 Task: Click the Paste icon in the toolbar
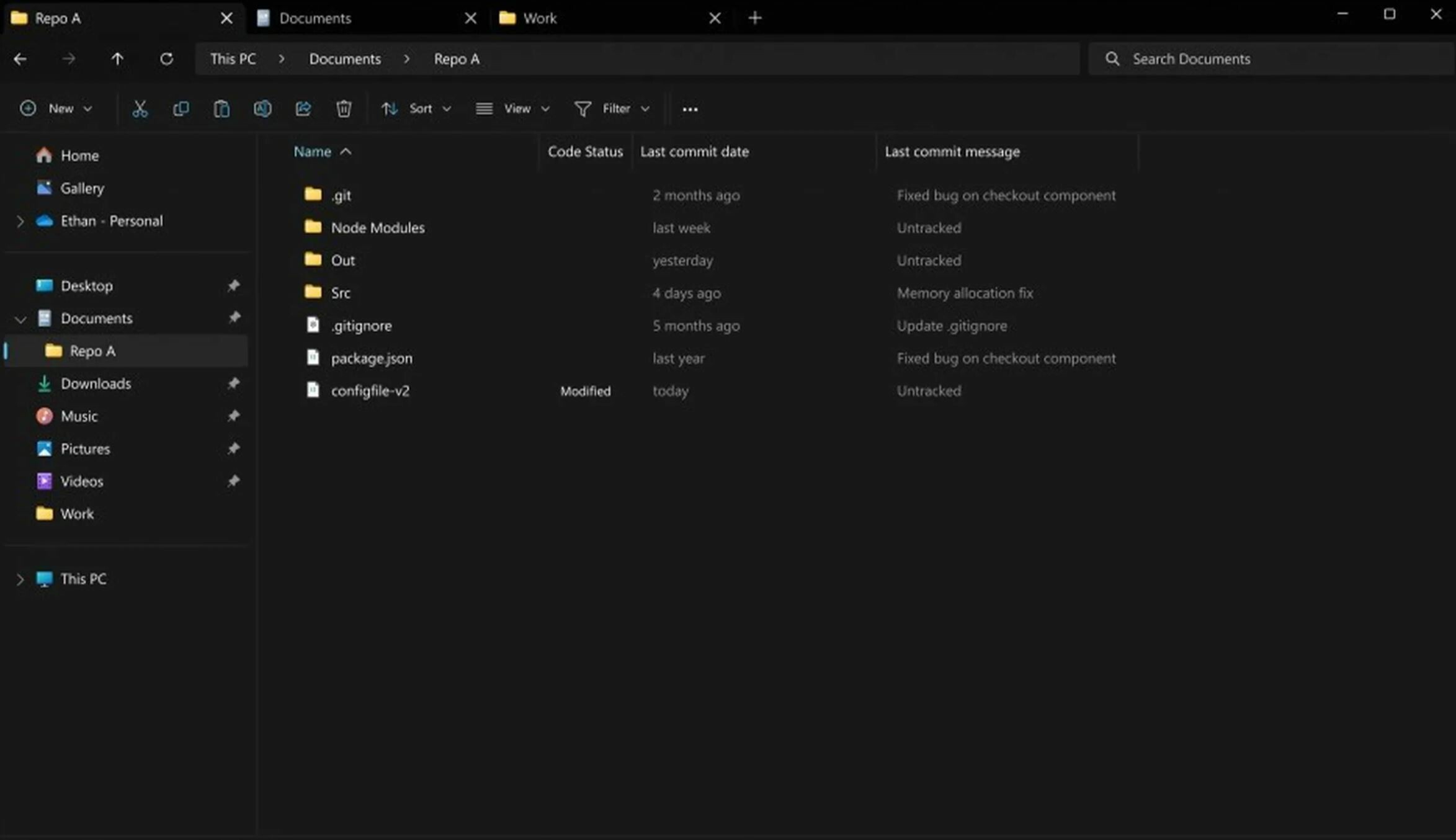[x=221, y=109]
